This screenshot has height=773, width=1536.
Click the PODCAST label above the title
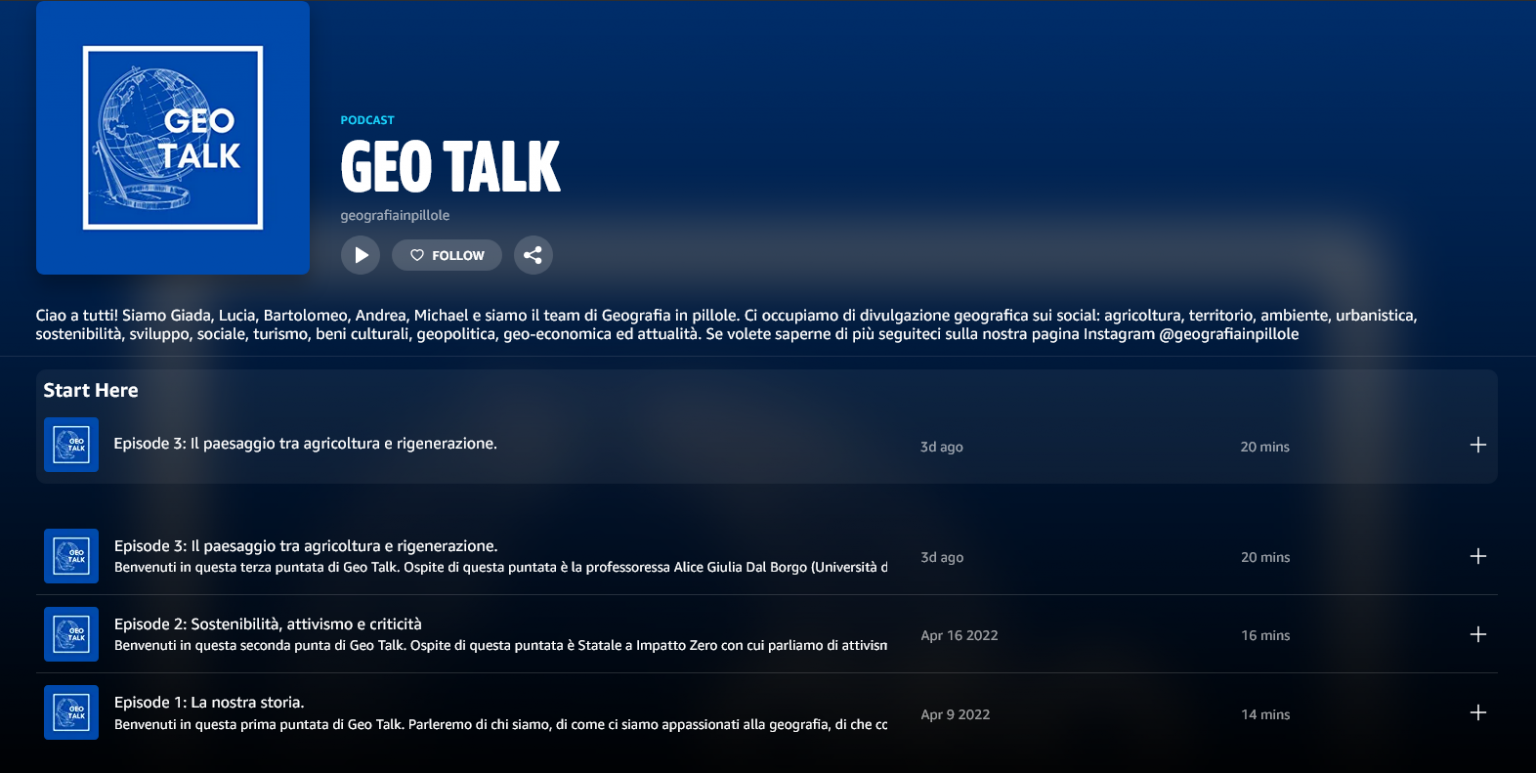pos(367,120)
